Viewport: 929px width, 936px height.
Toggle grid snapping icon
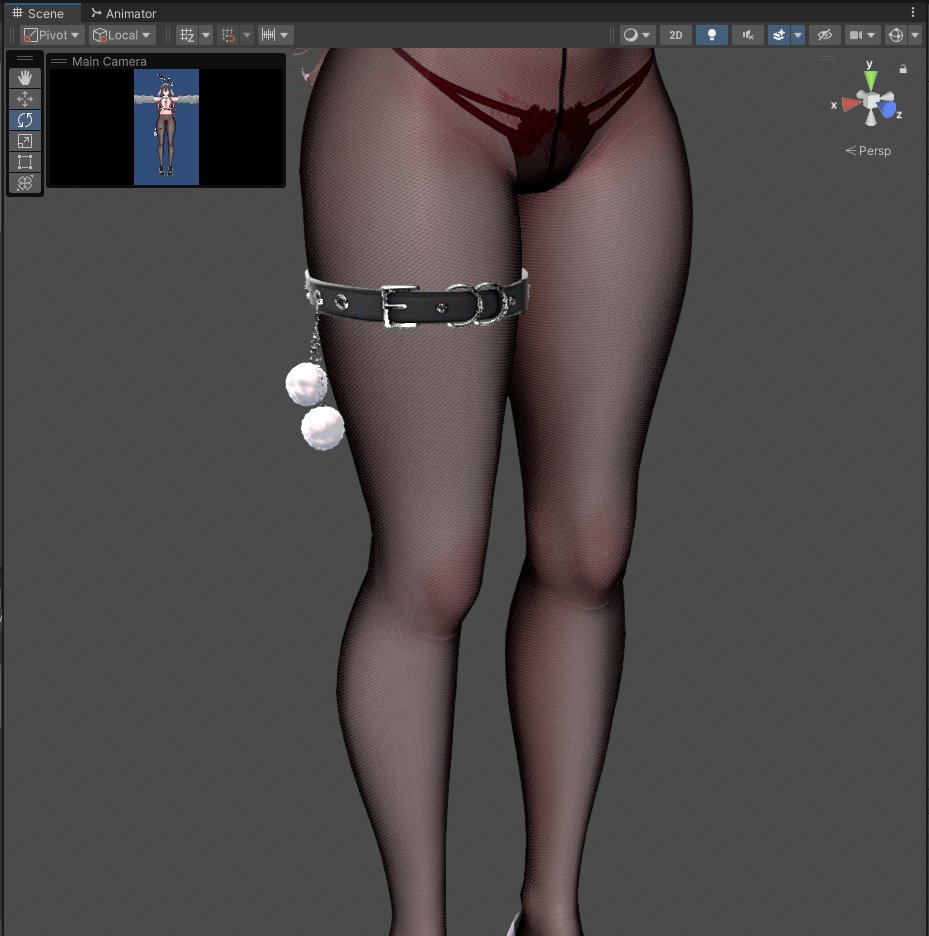tap(228, 35)
